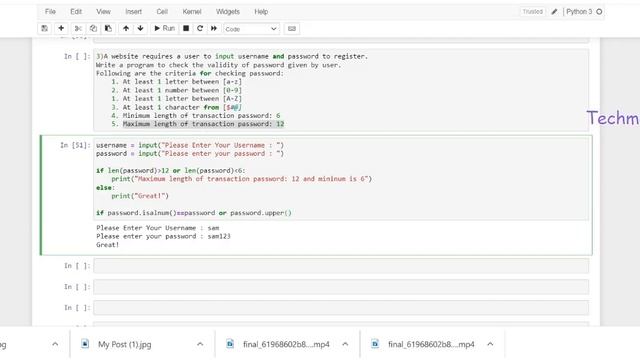
Task: Click the 'if password.isalnum()' code line
Action: pyautogui.click(x=194, y=213)
